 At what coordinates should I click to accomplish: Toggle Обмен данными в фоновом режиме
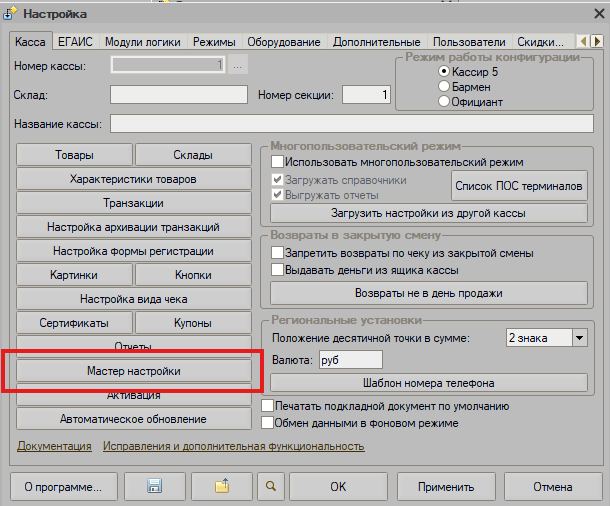pyautogui.click(x=268, y=423)
